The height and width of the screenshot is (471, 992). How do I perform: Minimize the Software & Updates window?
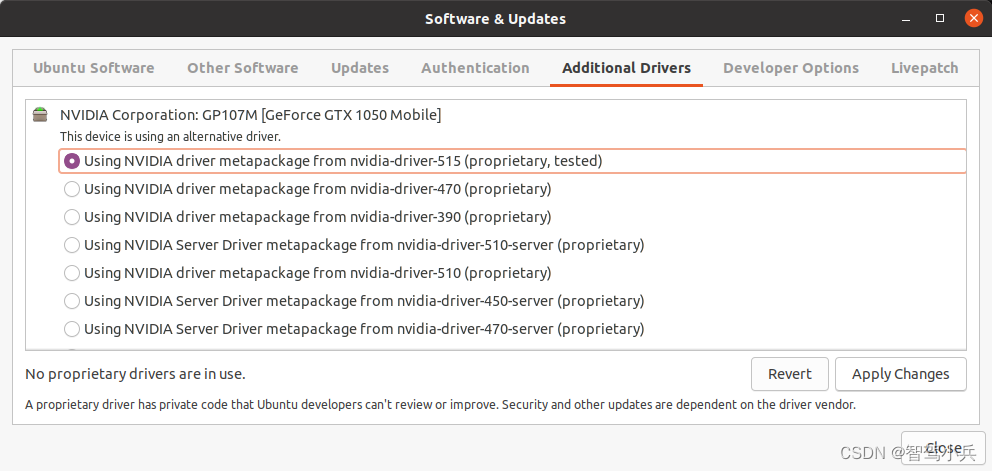pos(907,19)
